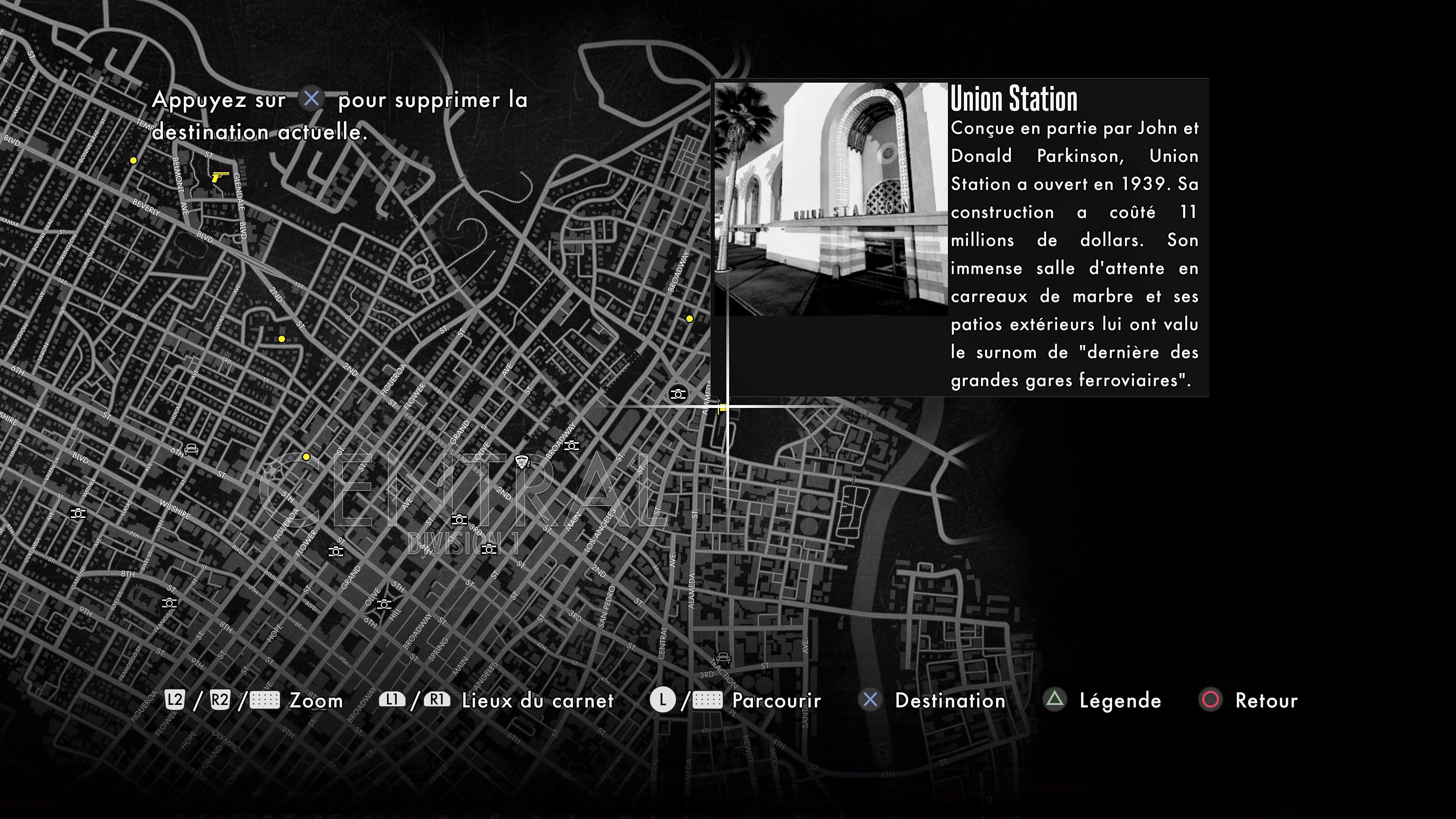Click the cross icon beside Destination

click(871, 700)
